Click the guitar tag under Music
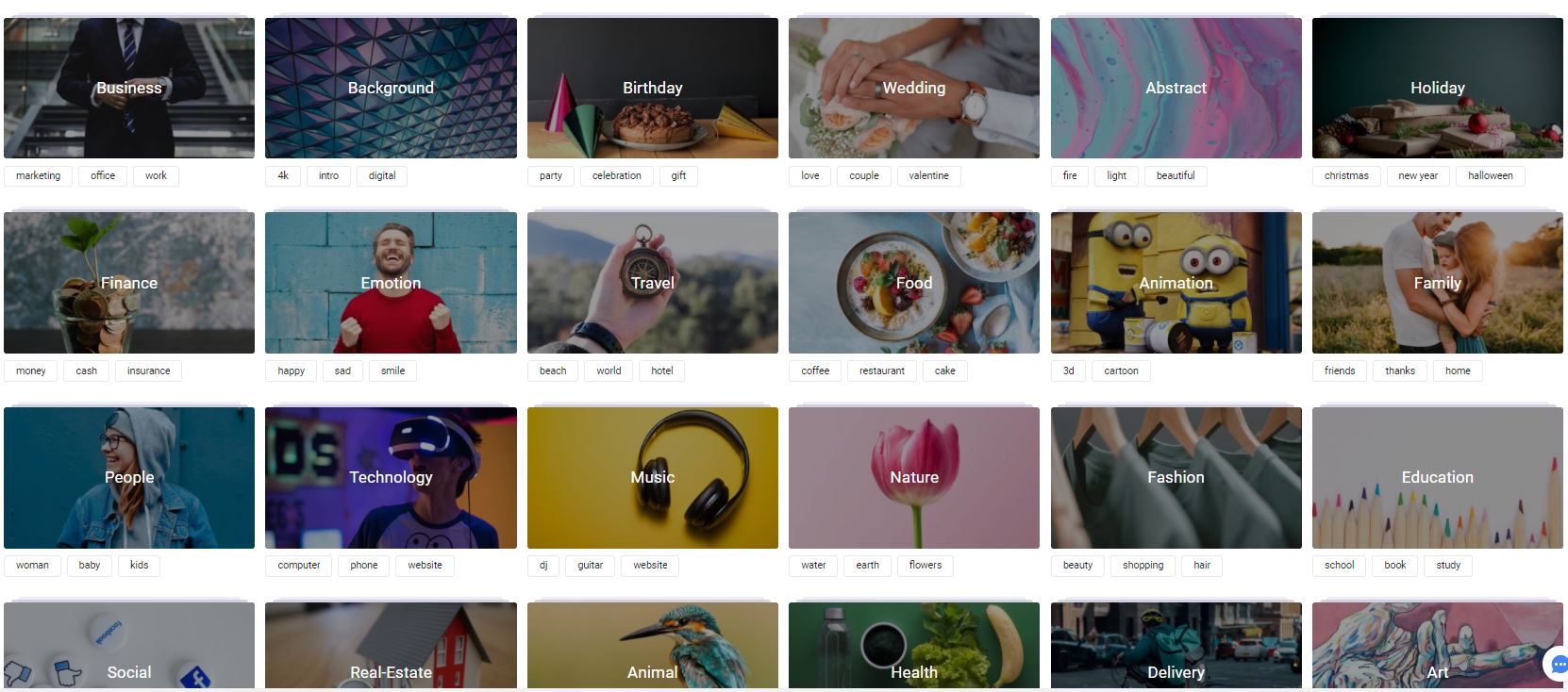 [590, 566]
